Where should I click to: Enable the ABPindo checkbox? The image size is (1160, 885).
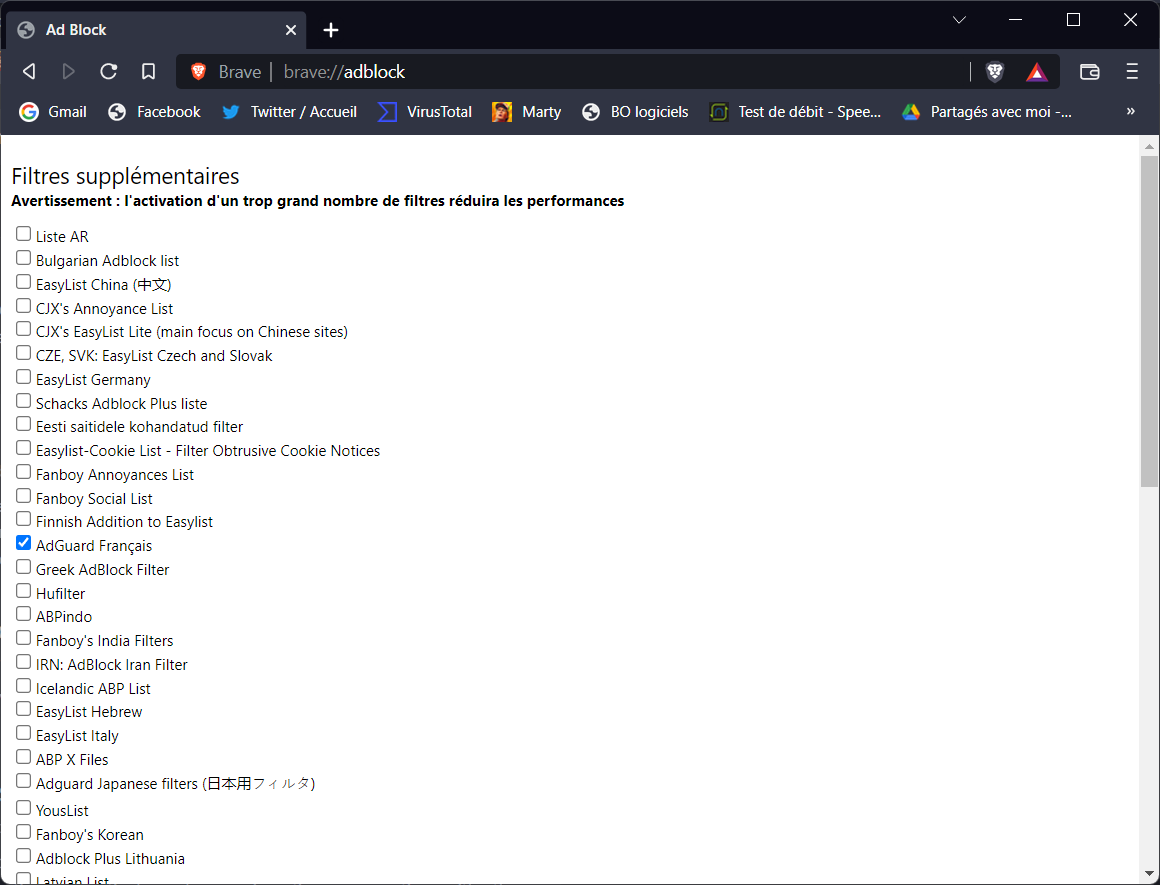point(24,614)
